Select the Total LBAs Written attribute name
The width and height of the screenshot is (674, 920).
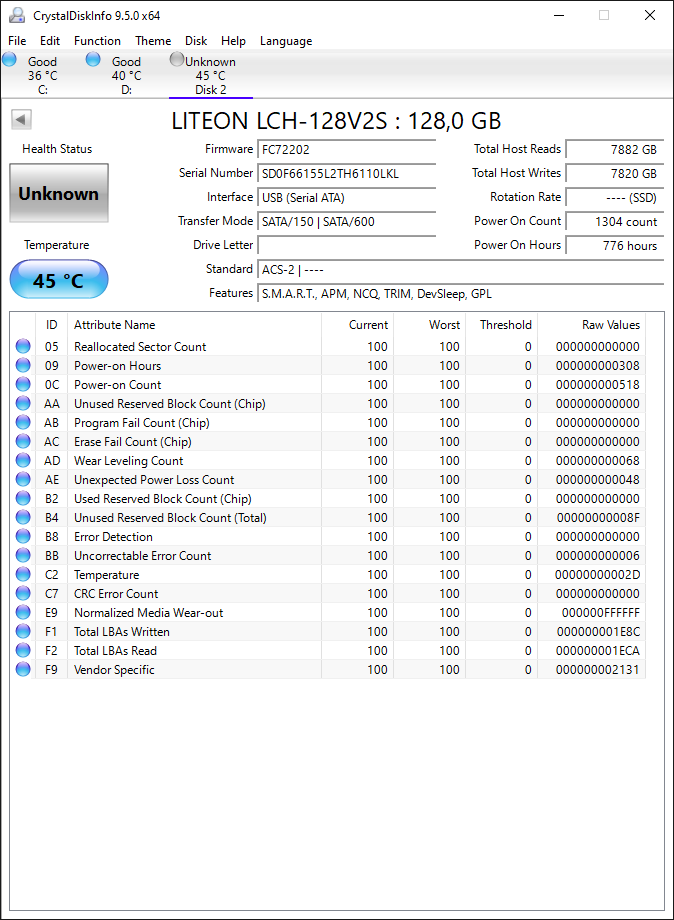[122, 632]
